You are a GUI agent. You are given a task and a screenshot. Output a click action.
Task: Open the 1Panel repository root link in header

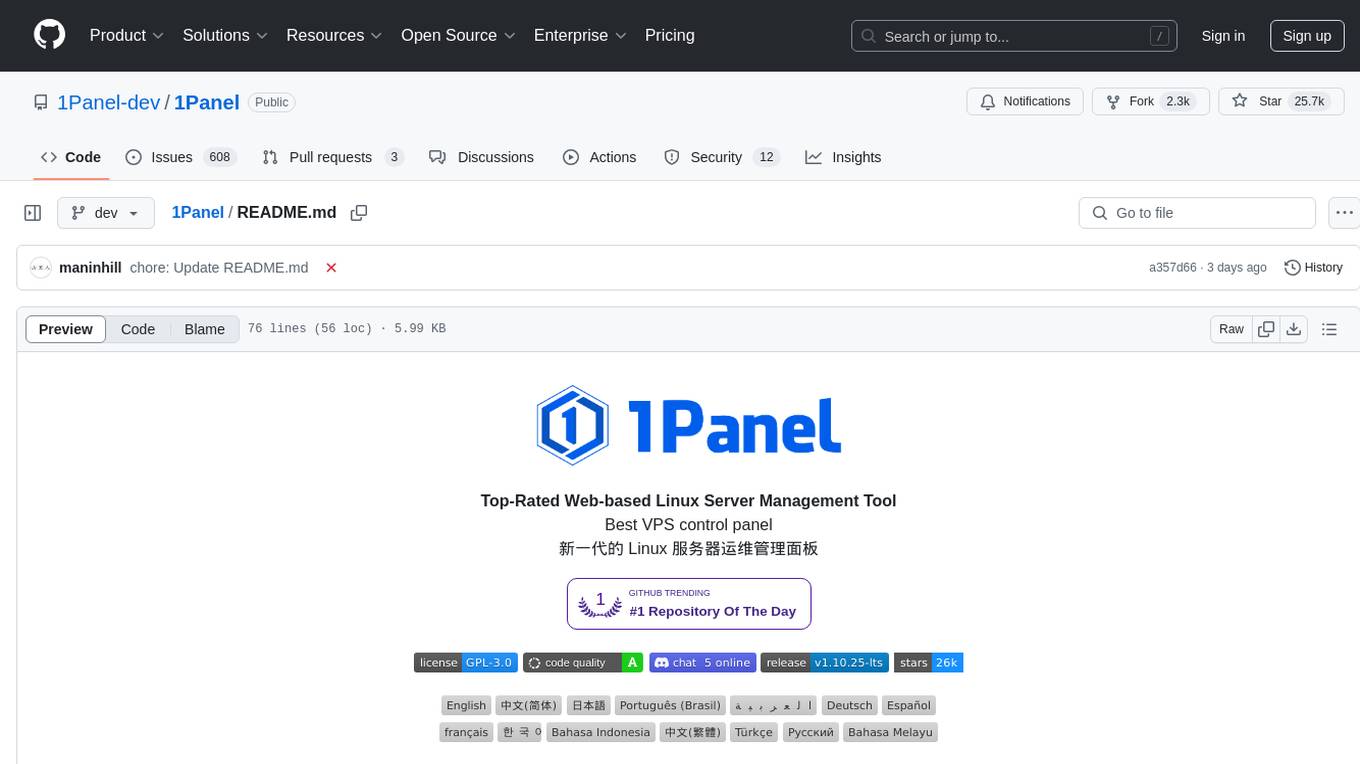(207, 102)
